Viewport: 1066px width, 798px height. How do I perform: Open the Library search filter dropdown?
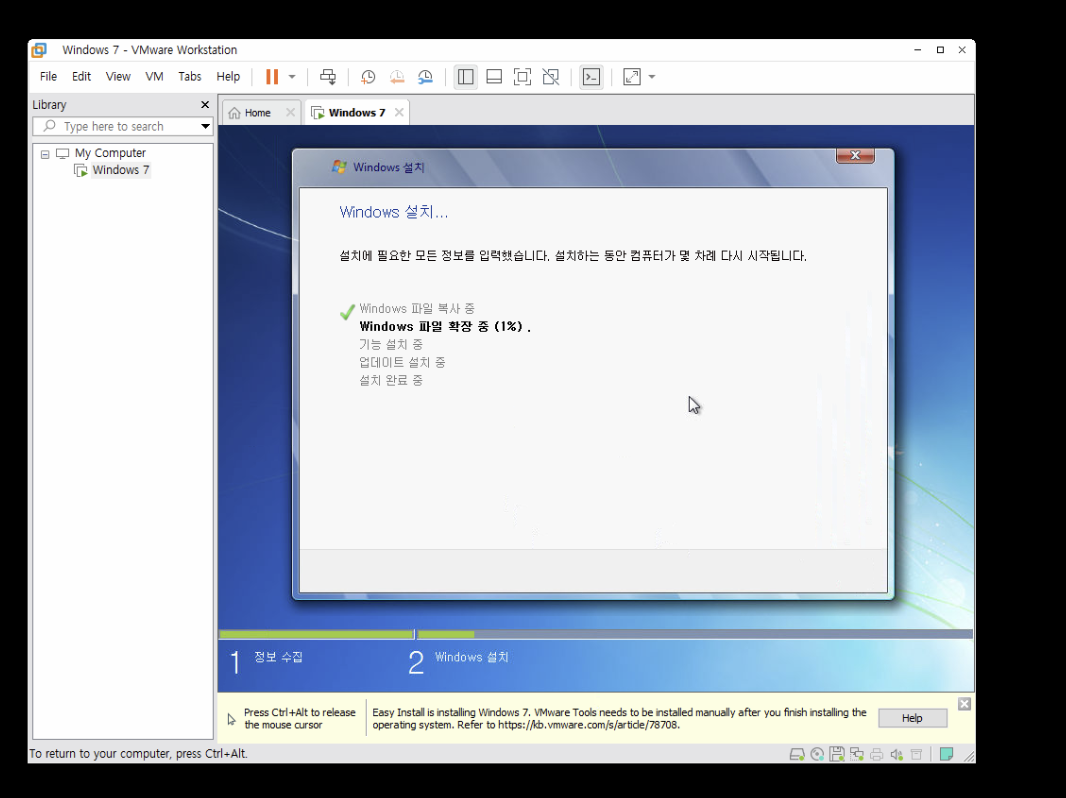point(205,126)
